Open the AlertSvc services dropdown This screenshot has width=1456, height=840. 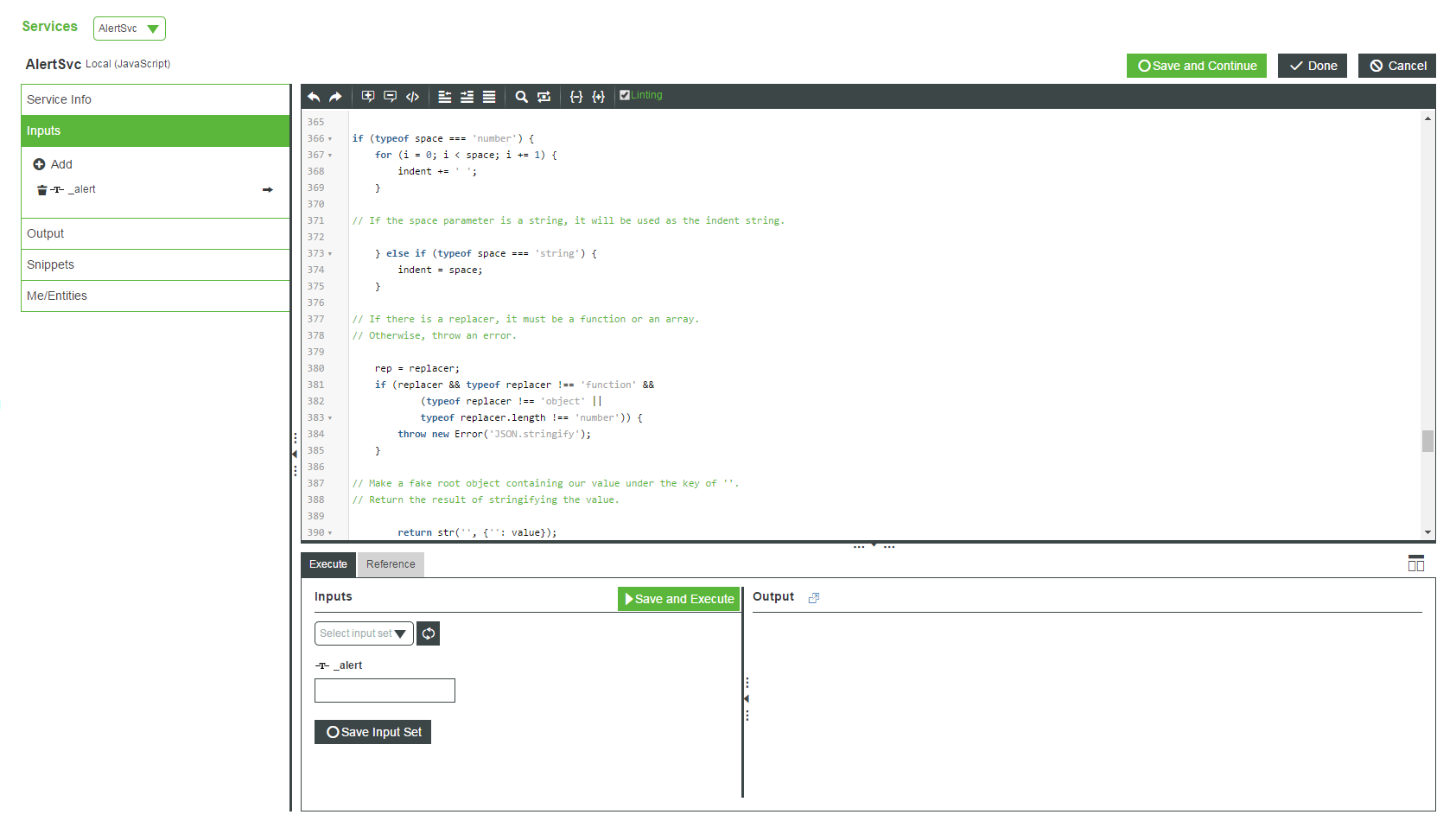130,29
